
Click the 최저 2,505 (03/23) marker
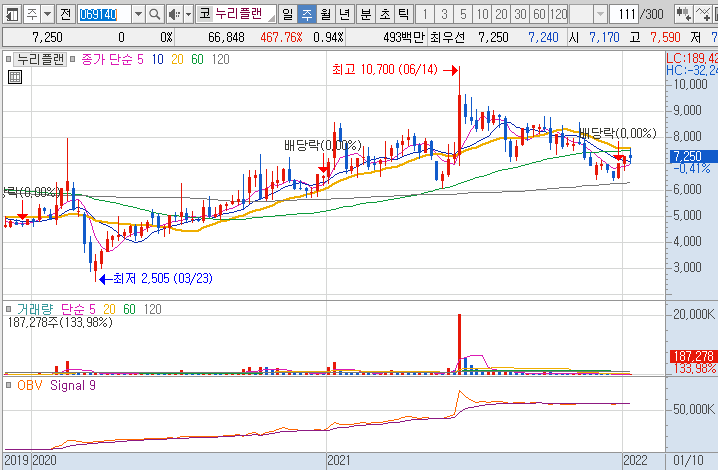(156, 279)
